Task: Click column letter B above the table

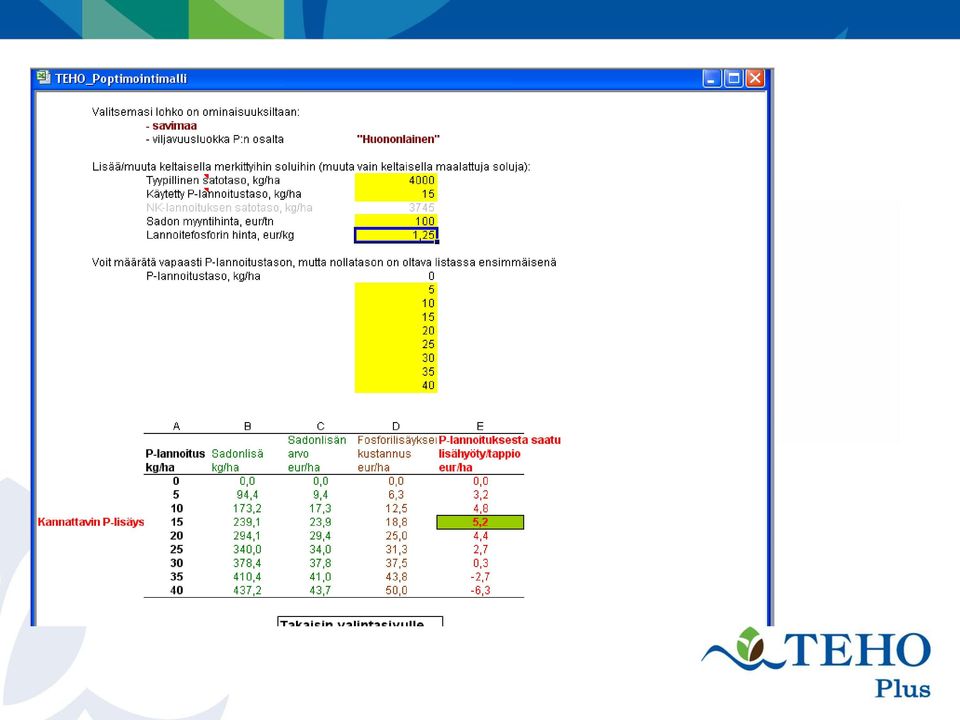Action: 247,426
